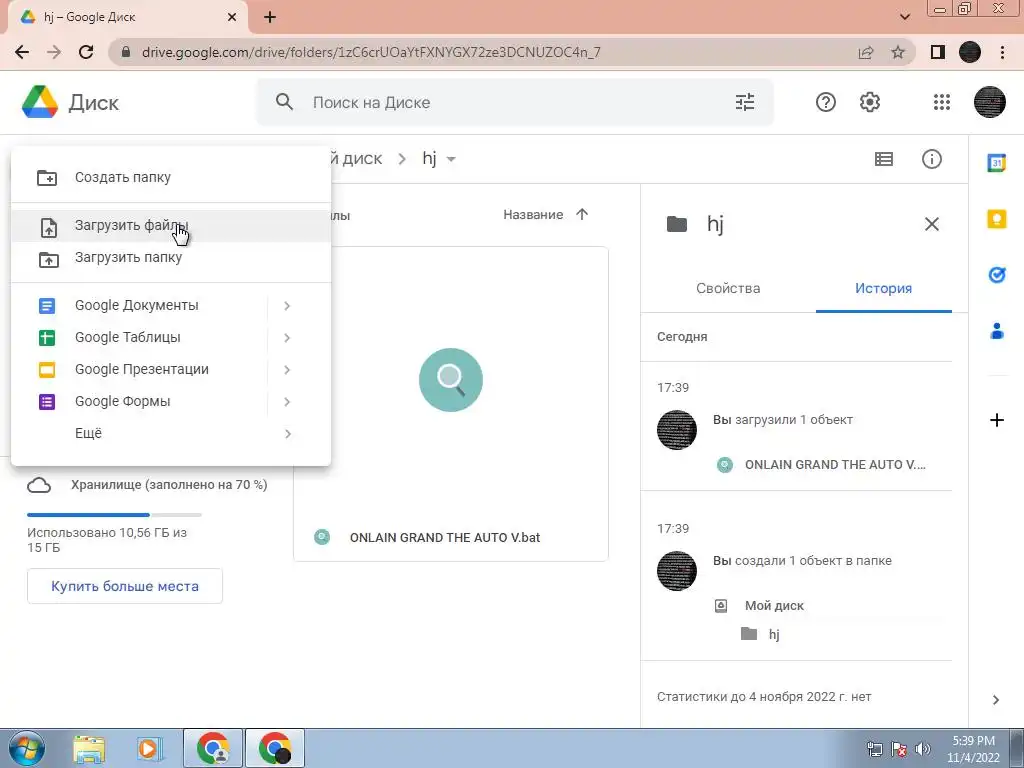Select Google Презентации menu item

(138, 369)
